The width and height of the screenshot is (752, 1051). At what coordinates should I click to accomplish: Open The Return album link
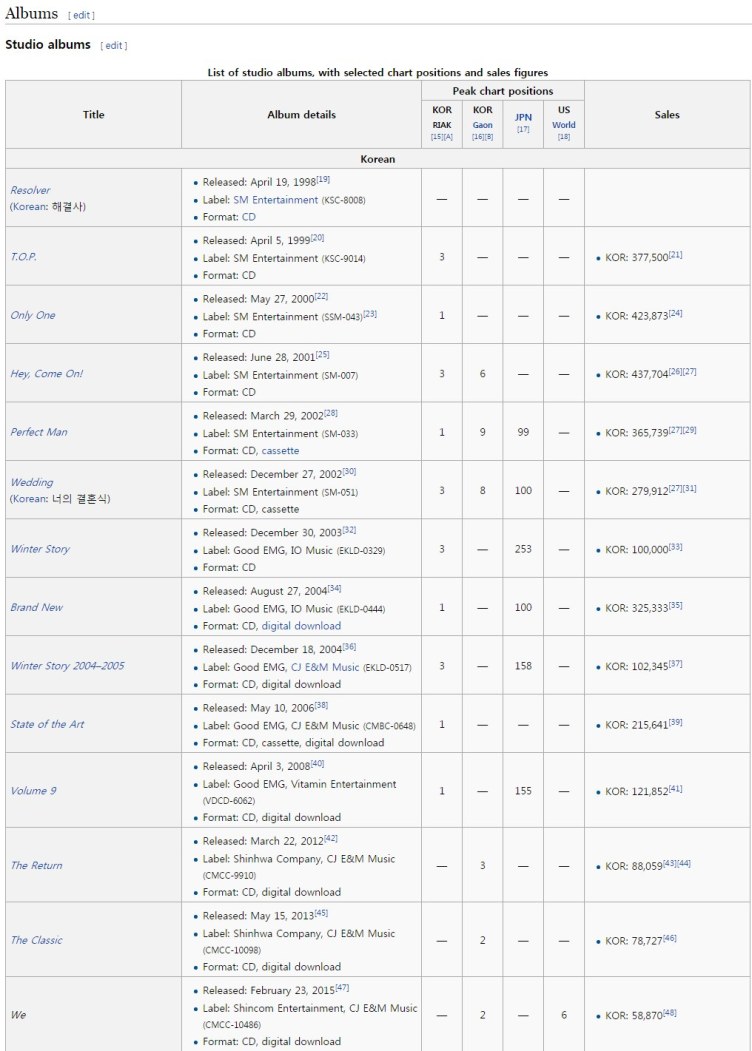click(x=36, y=865)
